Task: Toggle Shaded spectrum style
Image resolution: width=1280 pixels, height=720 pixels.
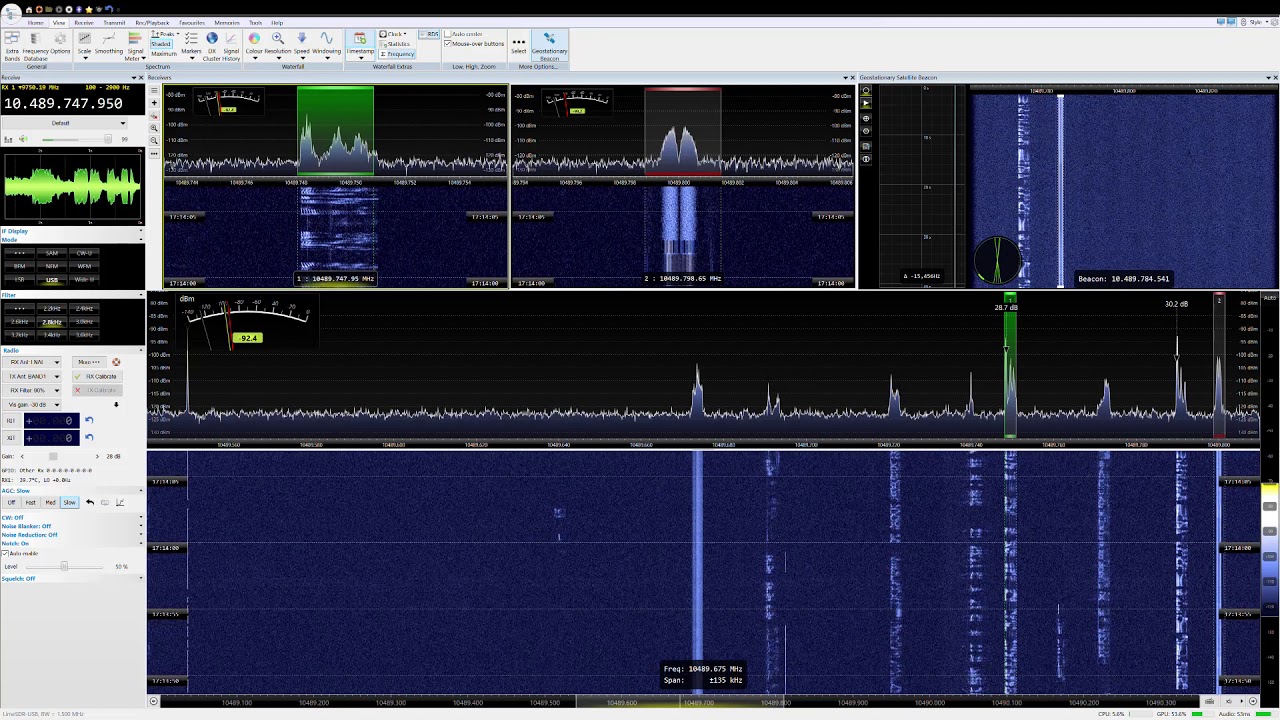Action: click(161, 44)
